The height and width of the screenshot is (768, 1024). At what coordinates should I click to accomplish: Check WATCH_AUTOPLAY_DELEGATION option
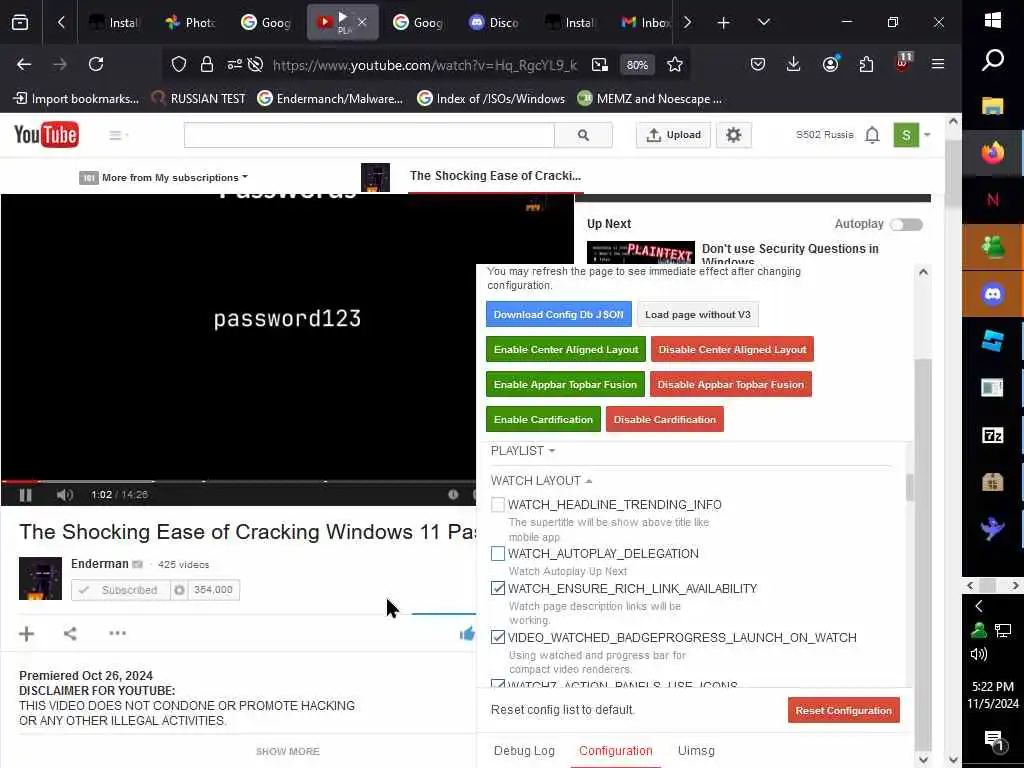coord(498,554)
